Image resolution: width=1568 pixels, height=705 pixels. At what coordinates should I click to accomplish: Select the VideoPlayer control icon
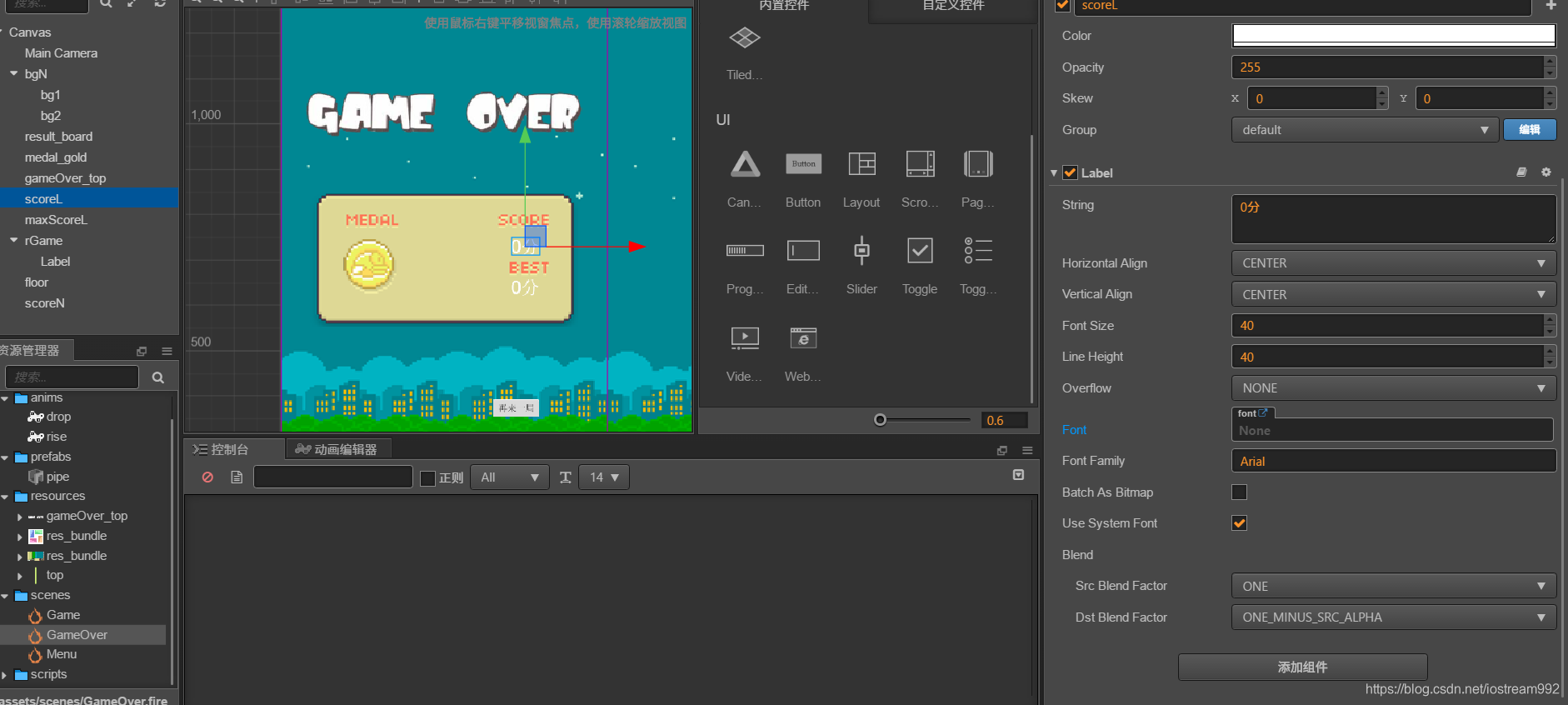pyautogui.click(x=745, y=337)
